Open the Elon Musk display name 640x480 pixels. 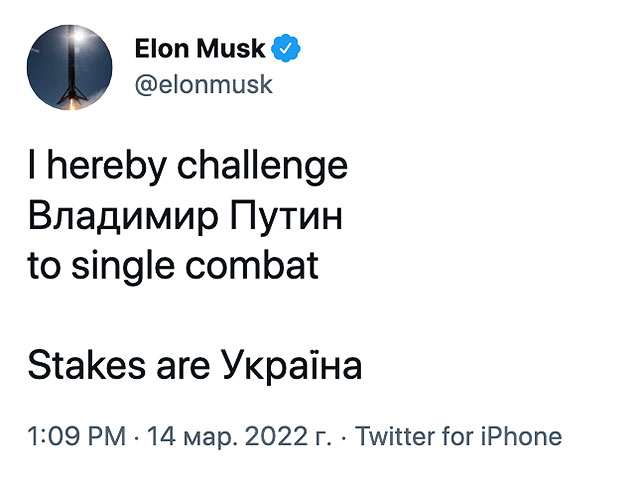200,49
